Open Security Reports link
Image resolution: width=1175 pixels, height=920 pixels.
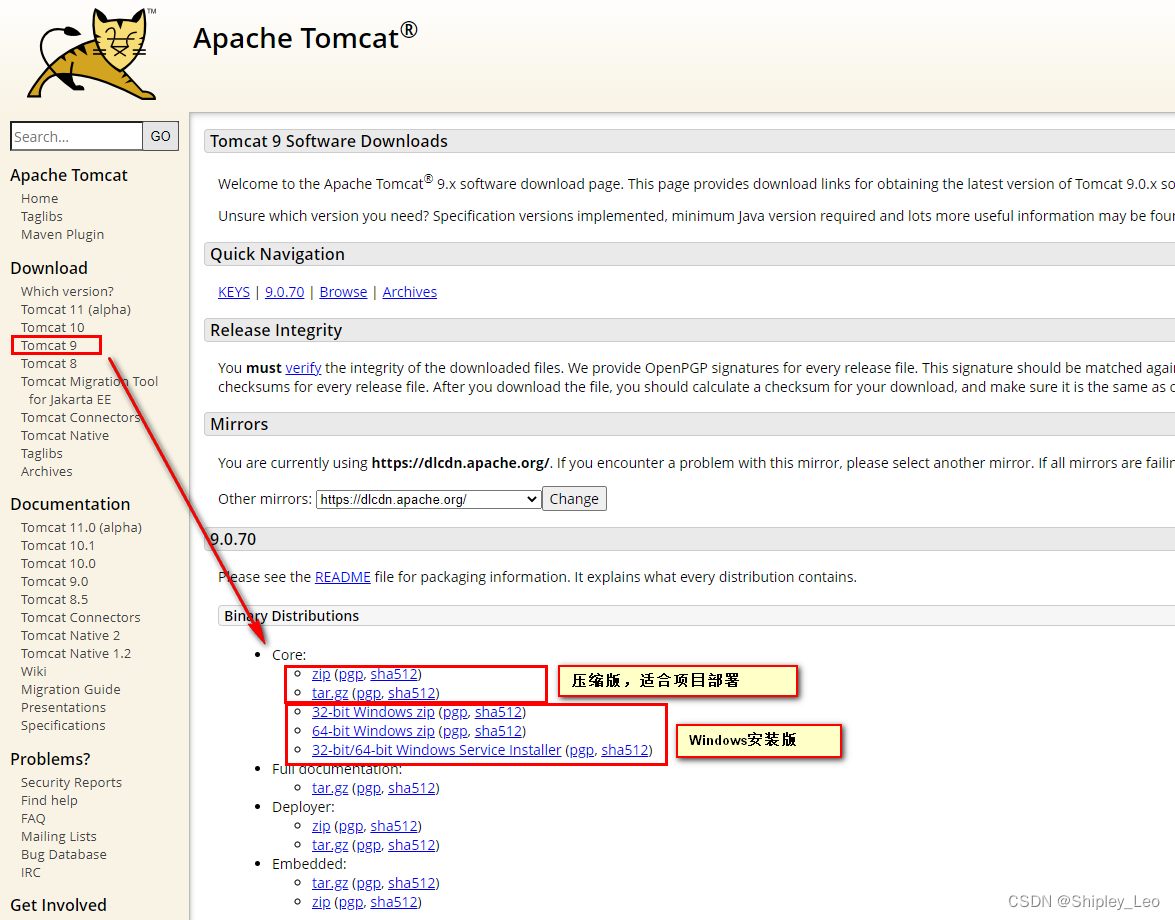point(71,782)
